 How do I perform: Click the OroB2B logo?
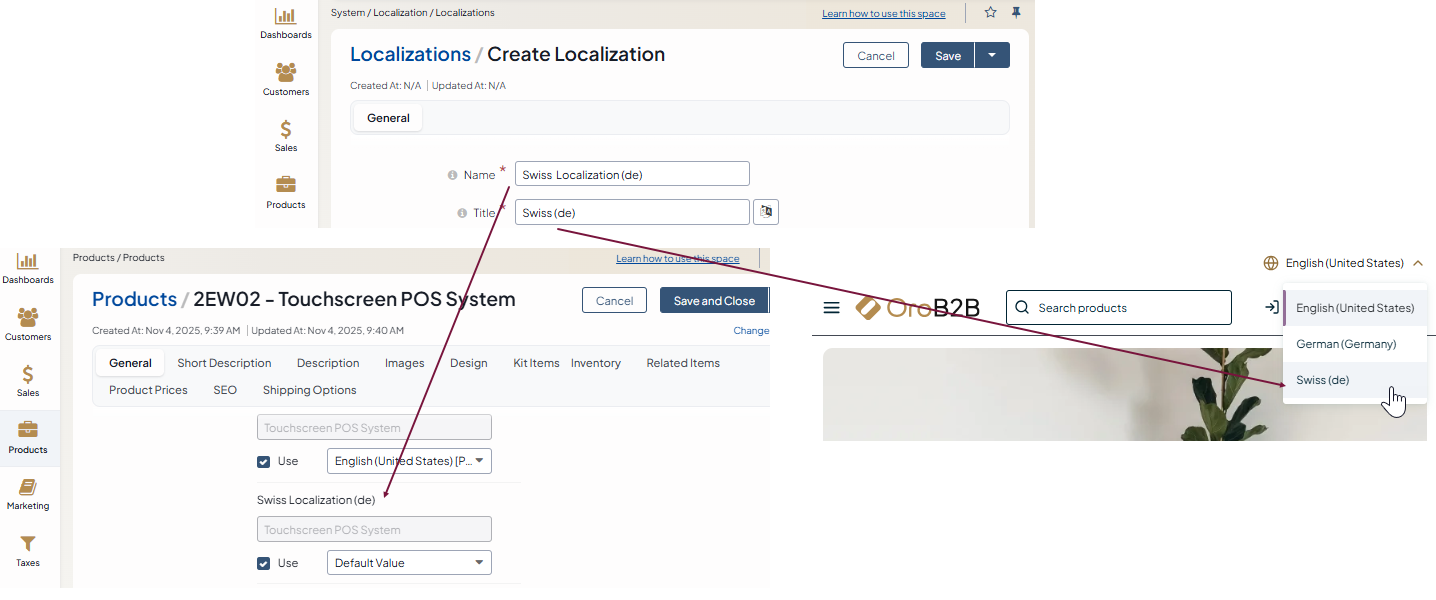[x=917, y=308]
